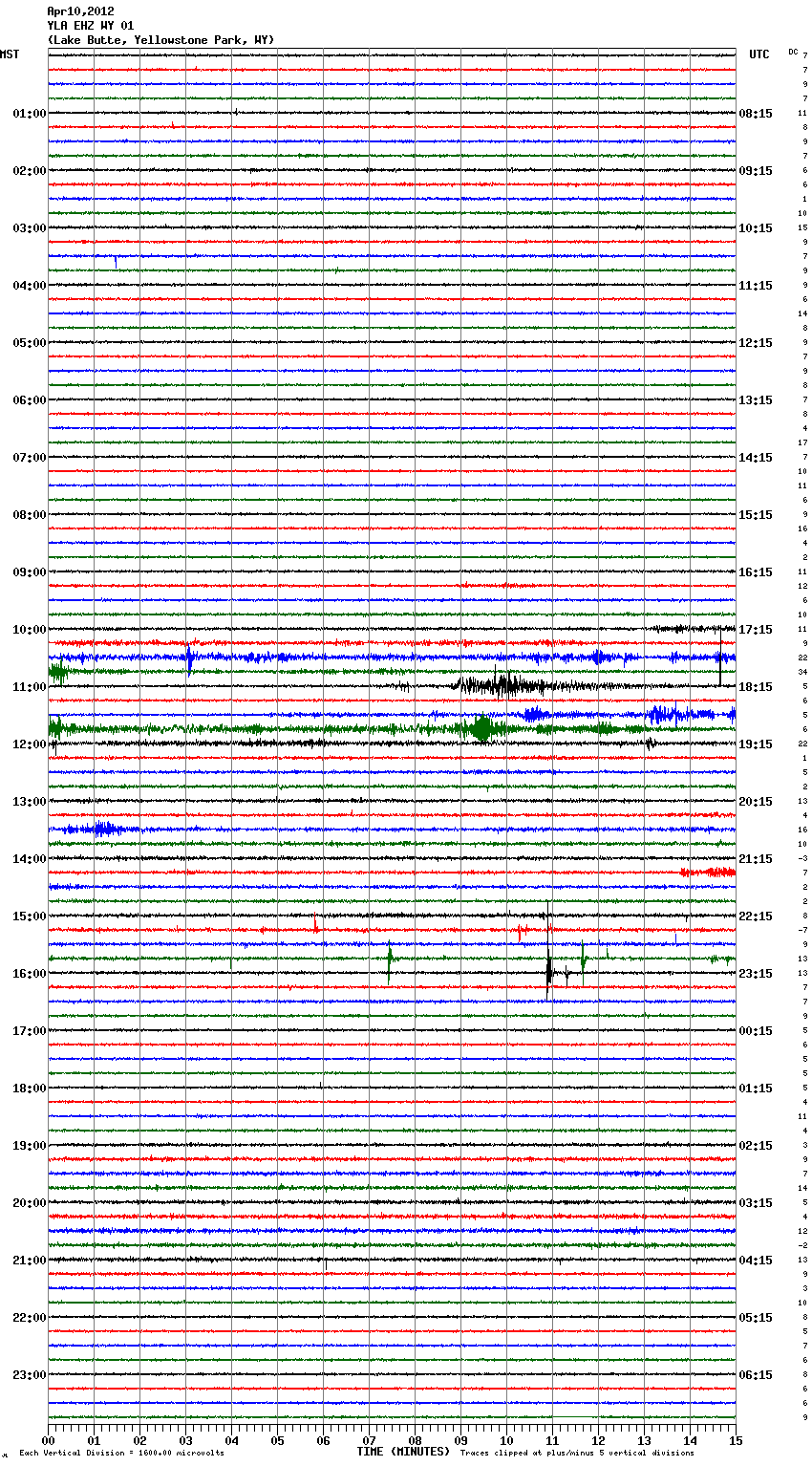Select the 13:00 MST time label

click(29, 802)
